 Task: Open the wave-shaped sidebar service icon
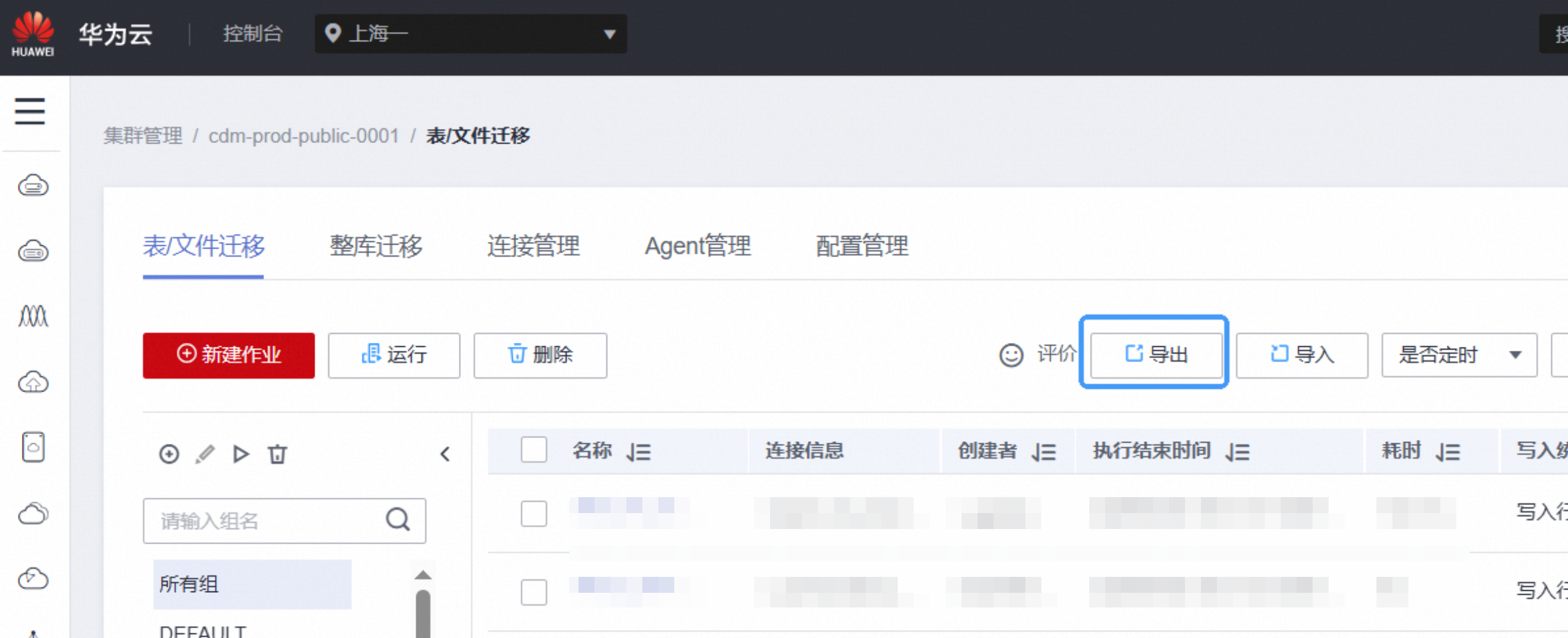33,316
